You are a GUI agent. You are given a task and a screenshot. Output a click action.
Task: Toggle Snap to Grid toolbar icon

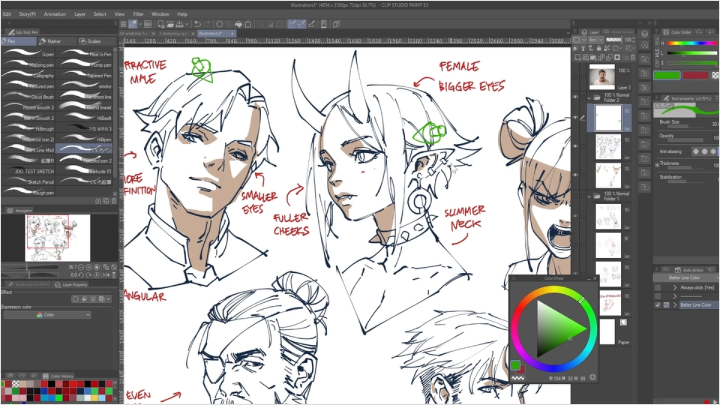click(x=312, y=24)
